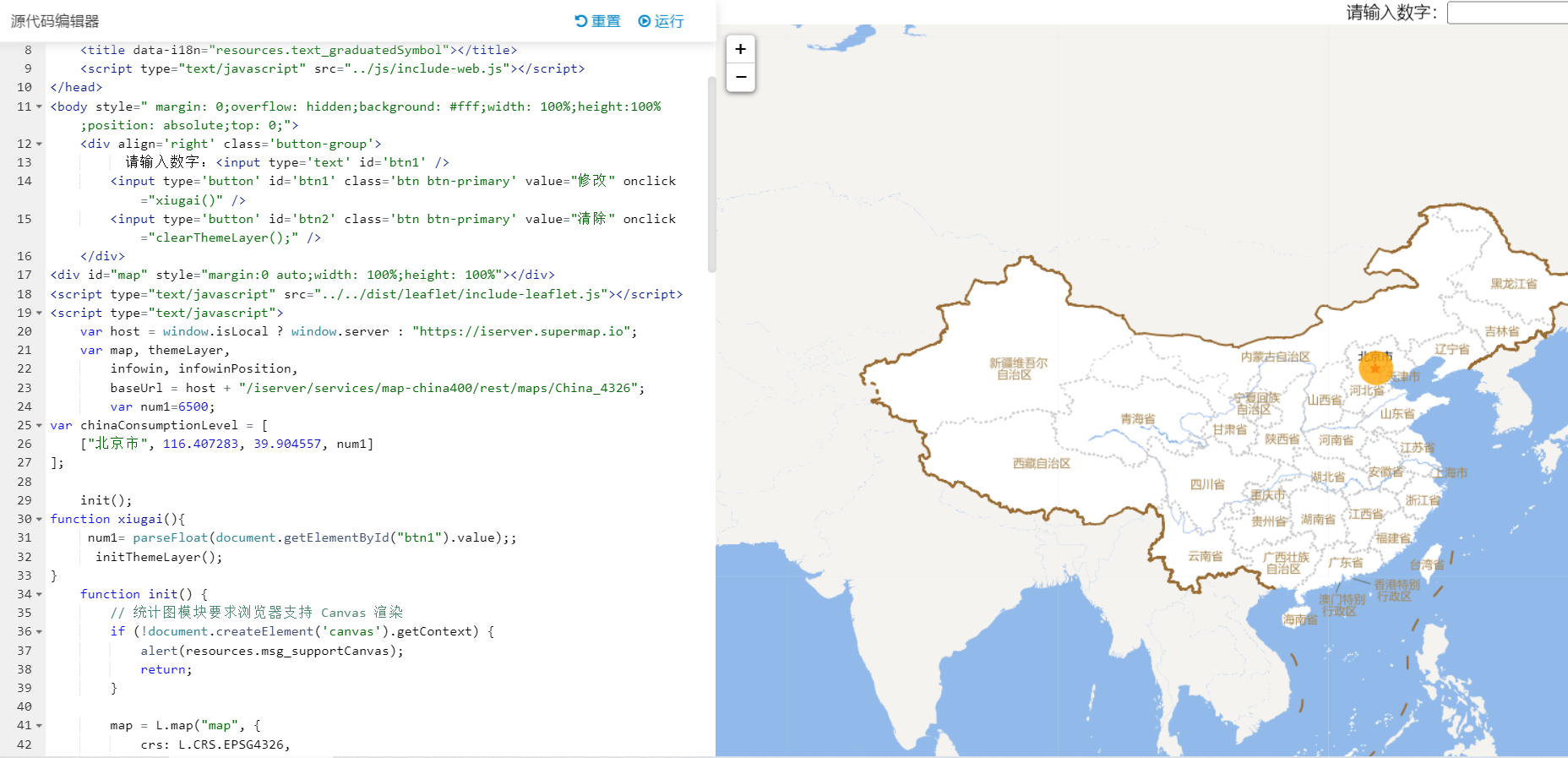Zoom out of the map

[x=741, y=77]
